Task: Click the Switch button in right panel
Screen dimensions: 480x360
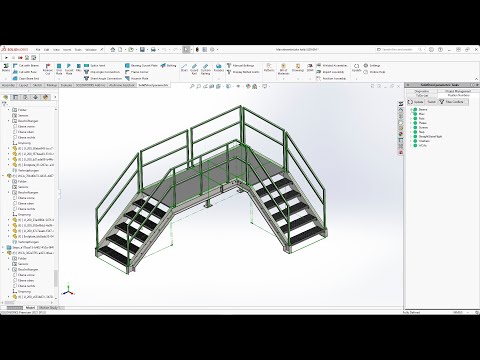Action: [431, 102]
